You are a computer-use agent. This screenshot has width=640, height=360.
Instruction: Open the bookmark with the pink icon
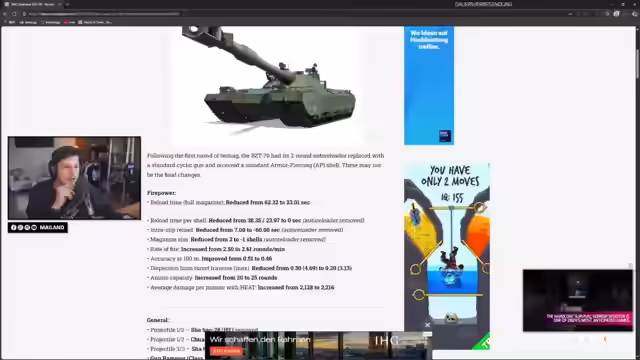pyautogui.click(x=69, y=22)
